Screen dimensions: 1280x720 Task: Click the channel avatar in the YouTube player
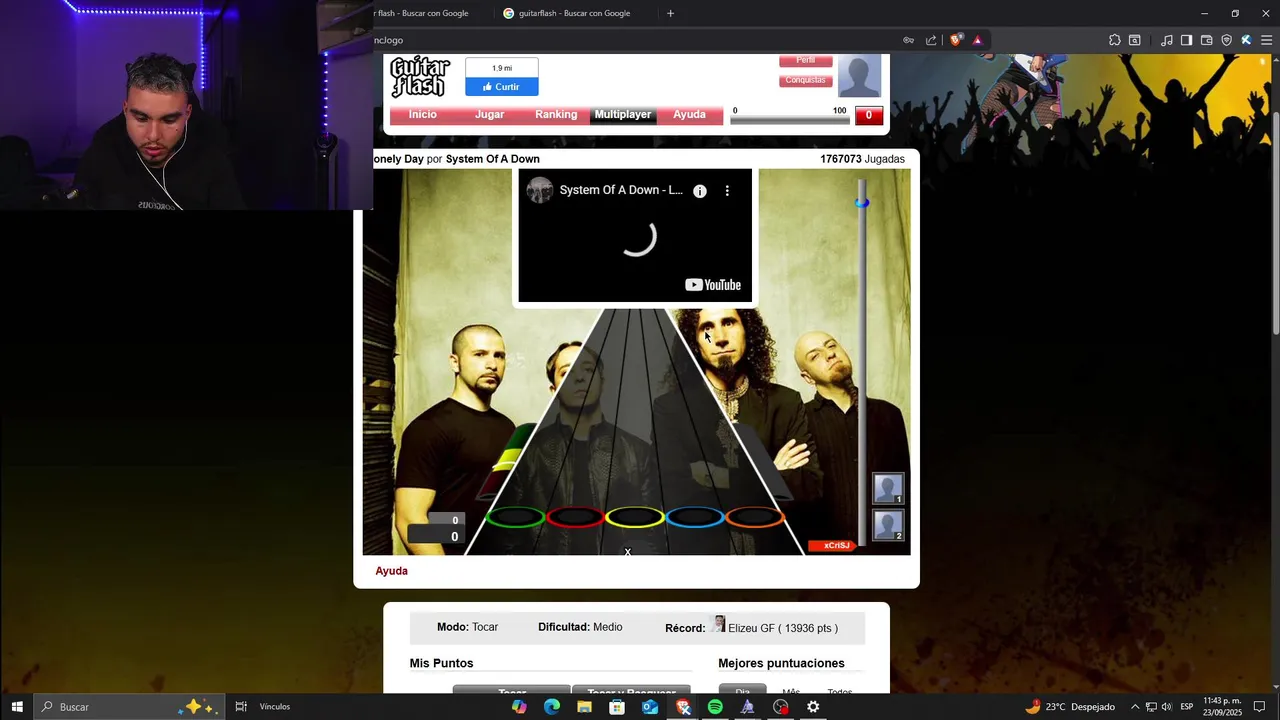click(540, 190)
